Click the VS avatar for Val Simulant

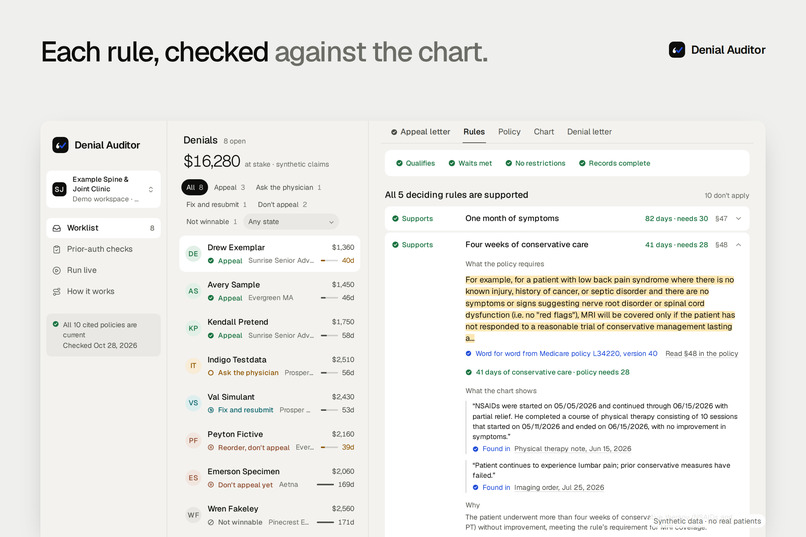193,403
